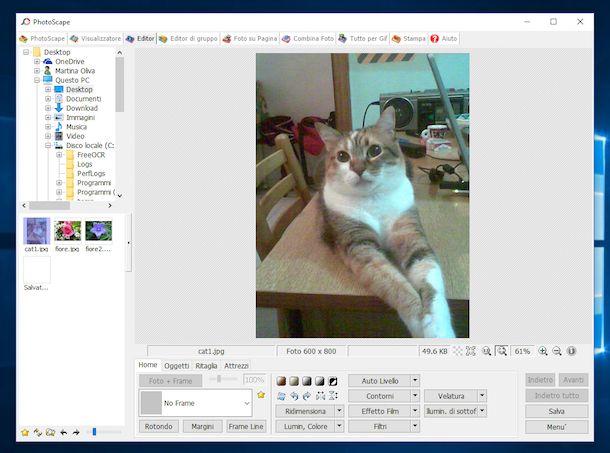Select the Download folder in the tree
610x453 pixels.
point(82,108)
